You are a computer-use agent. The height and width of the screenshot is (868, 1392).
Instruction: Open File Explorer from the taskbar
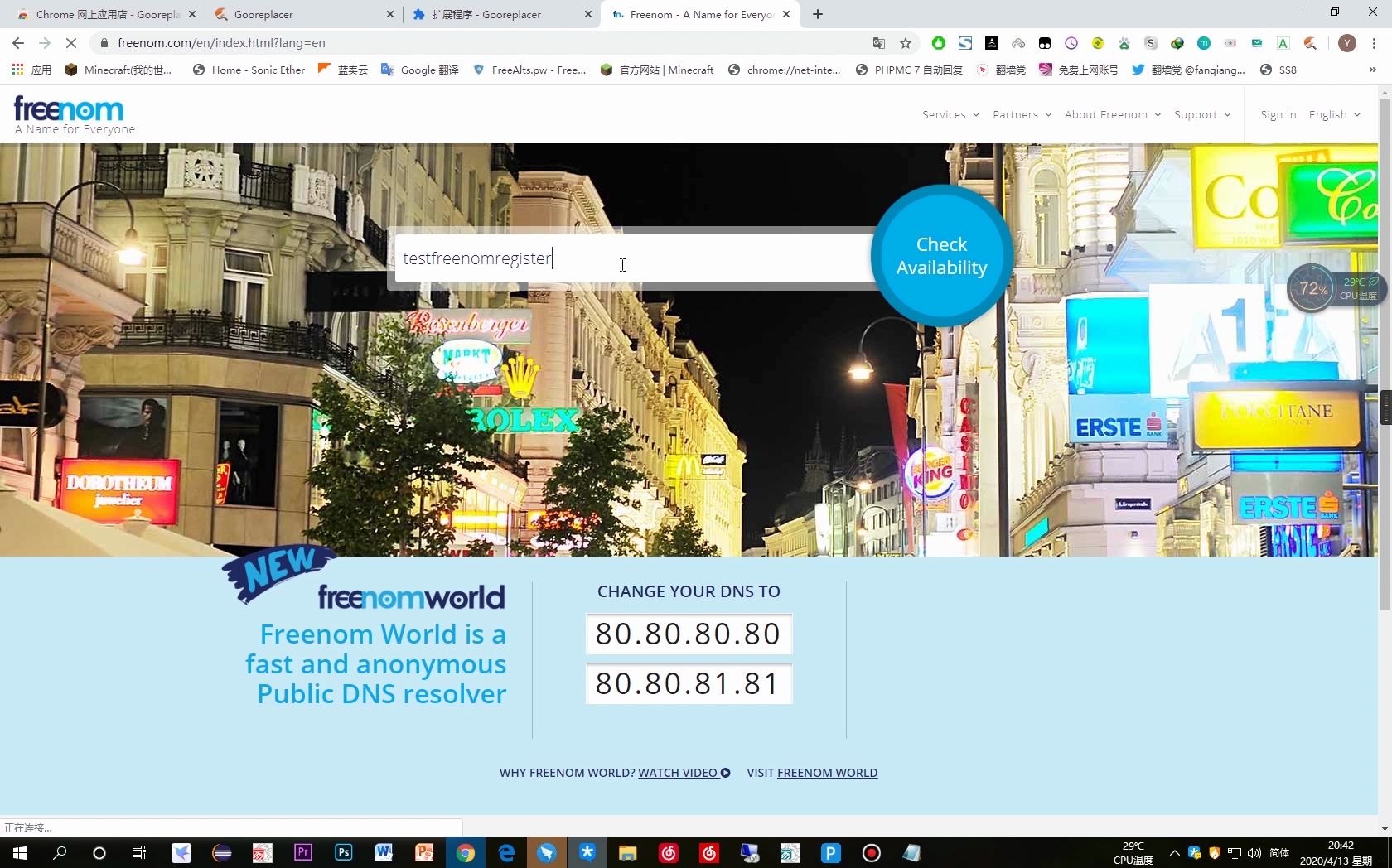(x=627, y=853)
